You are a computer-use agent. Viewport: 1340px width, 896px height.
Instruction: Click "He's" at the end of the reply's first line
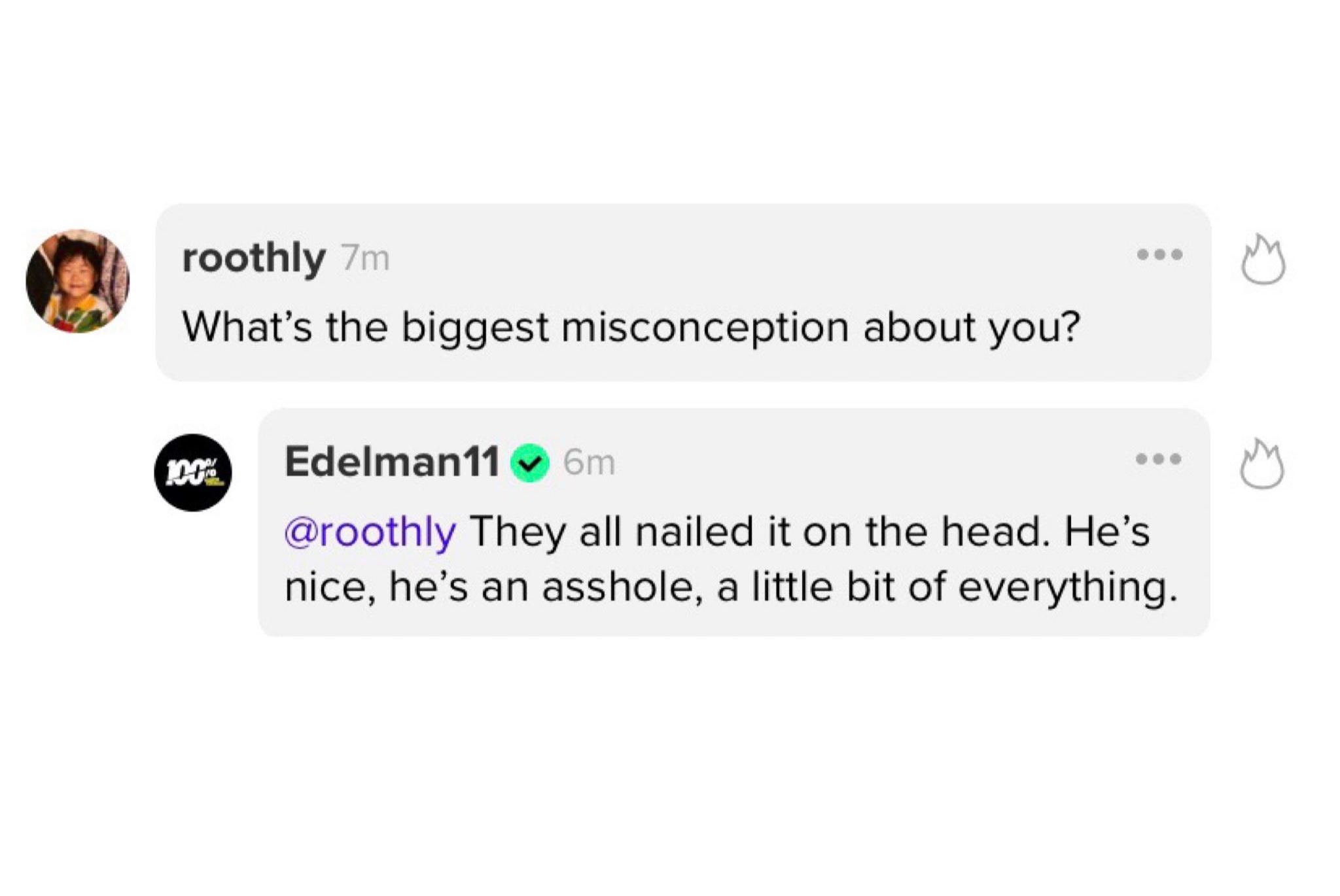pos(1106,531)
